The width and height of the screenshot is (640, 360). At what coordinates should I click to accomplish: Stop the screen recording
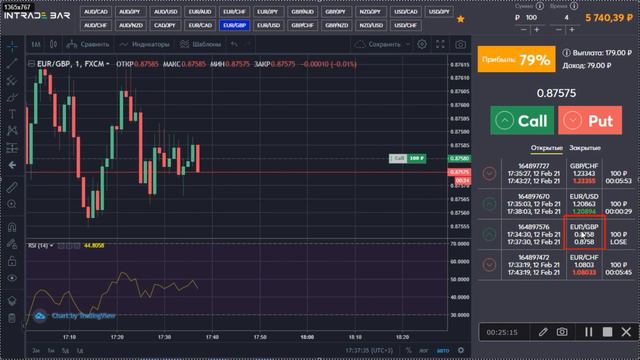click(x=607, y=332)
